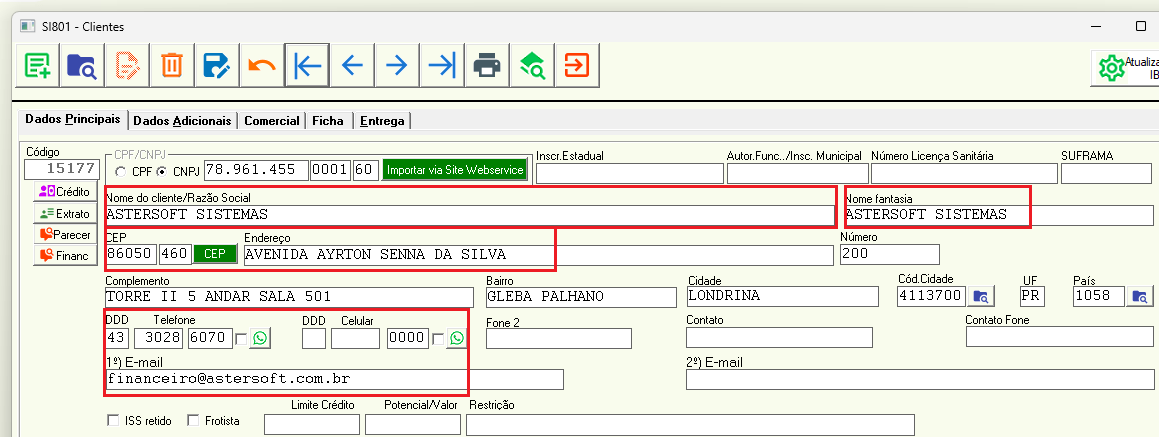Click the green CEP lookup button
The height and width of the screenshot is (437, 1159).
[215, 254]
